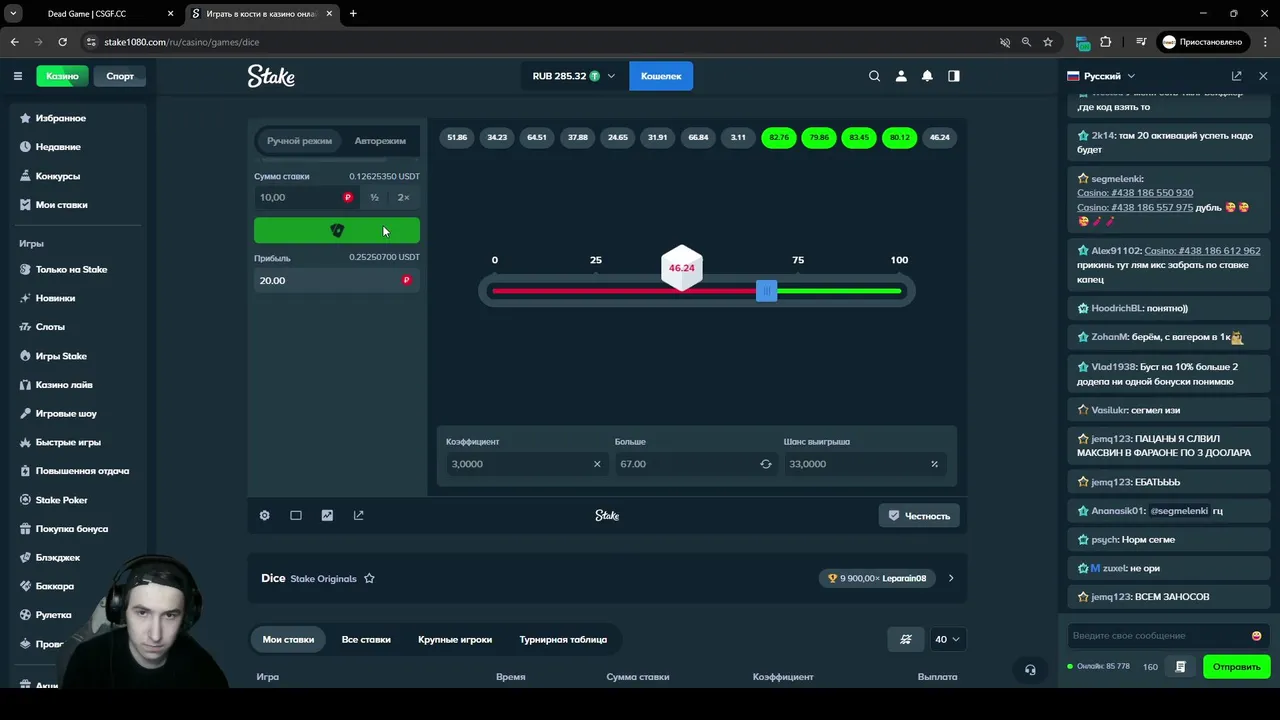Open Stake logo home link

pos(271,76)
